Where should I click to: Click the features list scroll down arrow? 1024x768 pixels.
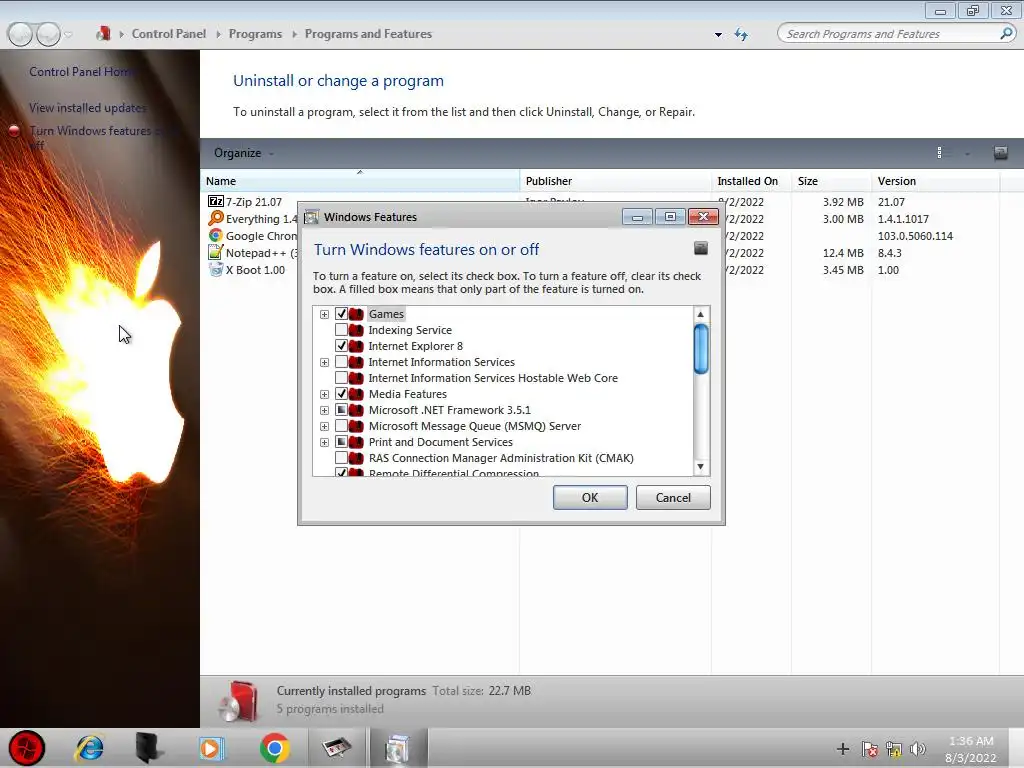(701, 467)
